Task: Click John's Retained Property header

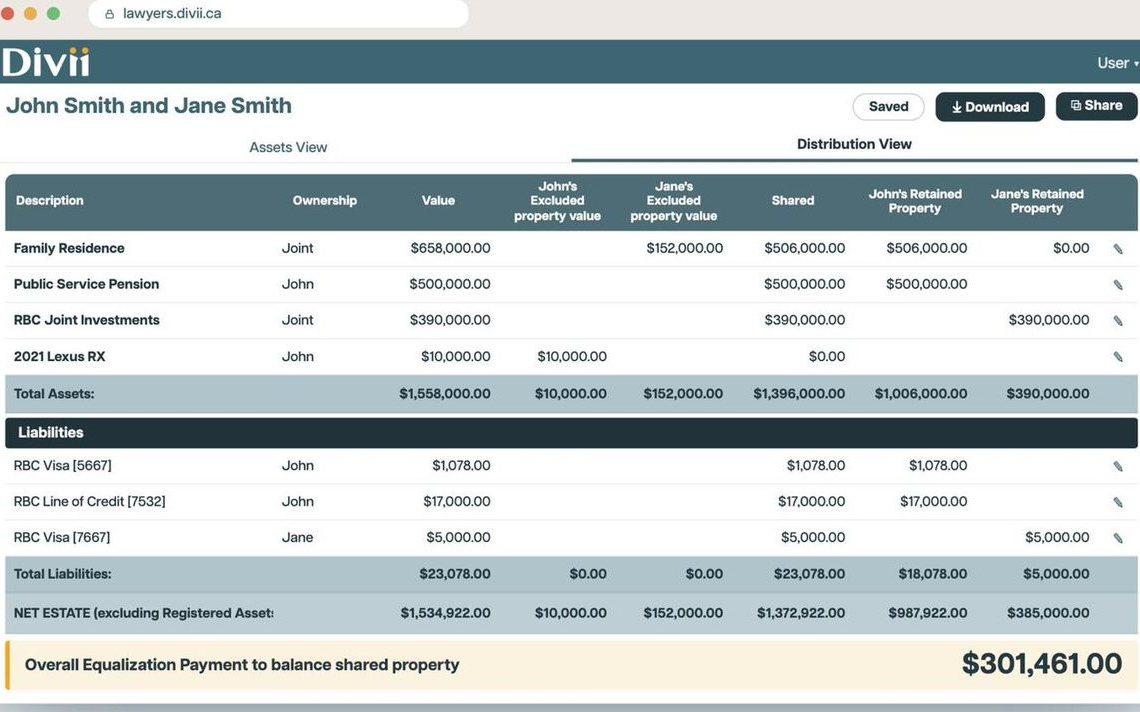Action: pos(915,201)
